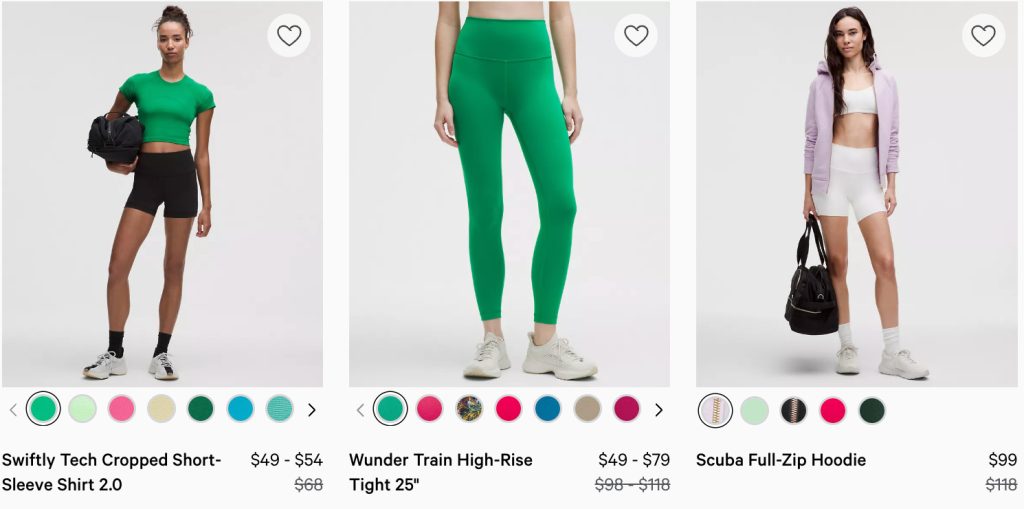Show previous colors for Swiftly Tech shirt

click(x=13, y=410)
